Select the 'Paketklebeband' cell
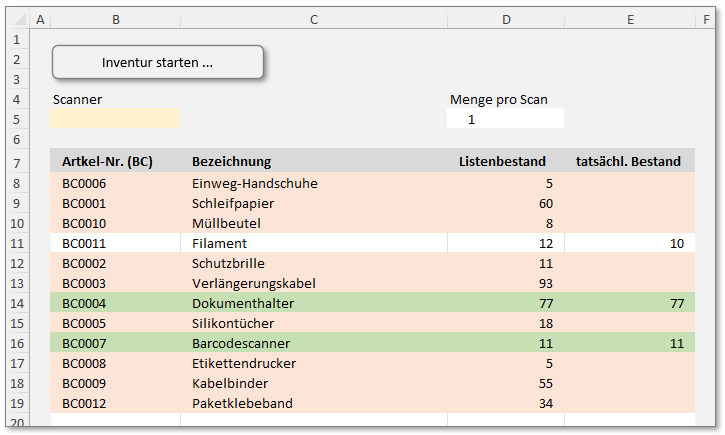Screen dimensions: 725x435 (x=243, y=403)
